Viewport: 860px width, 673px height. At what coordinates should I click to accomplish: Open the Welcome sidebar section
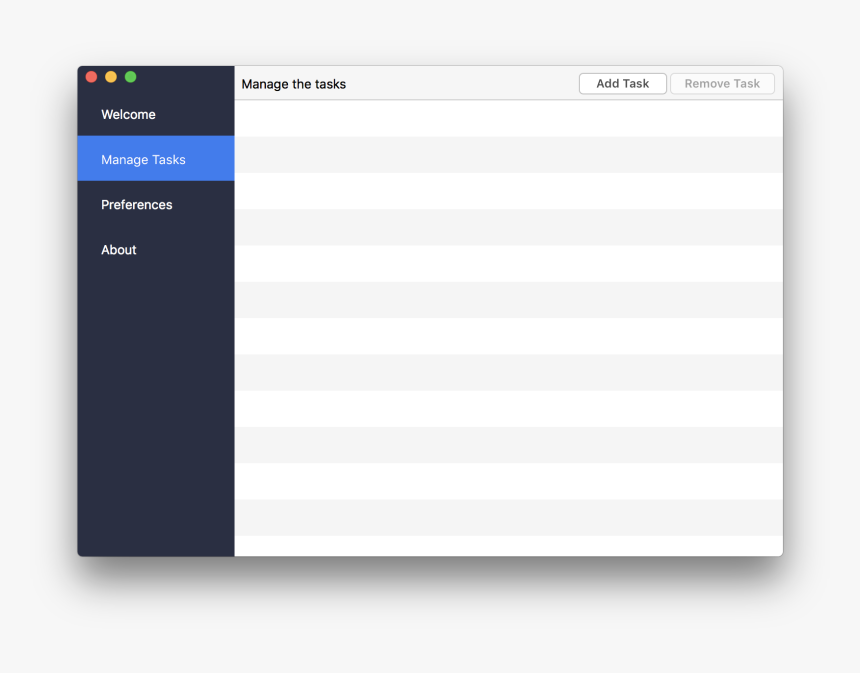point(156,114)
